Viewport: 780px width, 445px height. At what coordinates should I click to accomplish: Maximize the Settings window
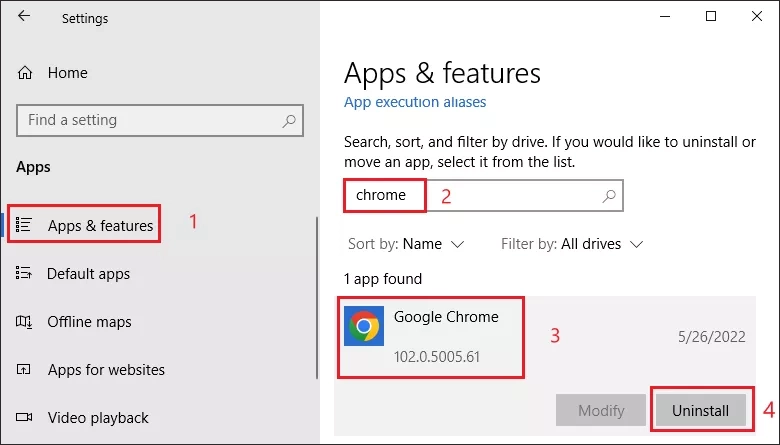pyautogui.click(x=711, y=16)
